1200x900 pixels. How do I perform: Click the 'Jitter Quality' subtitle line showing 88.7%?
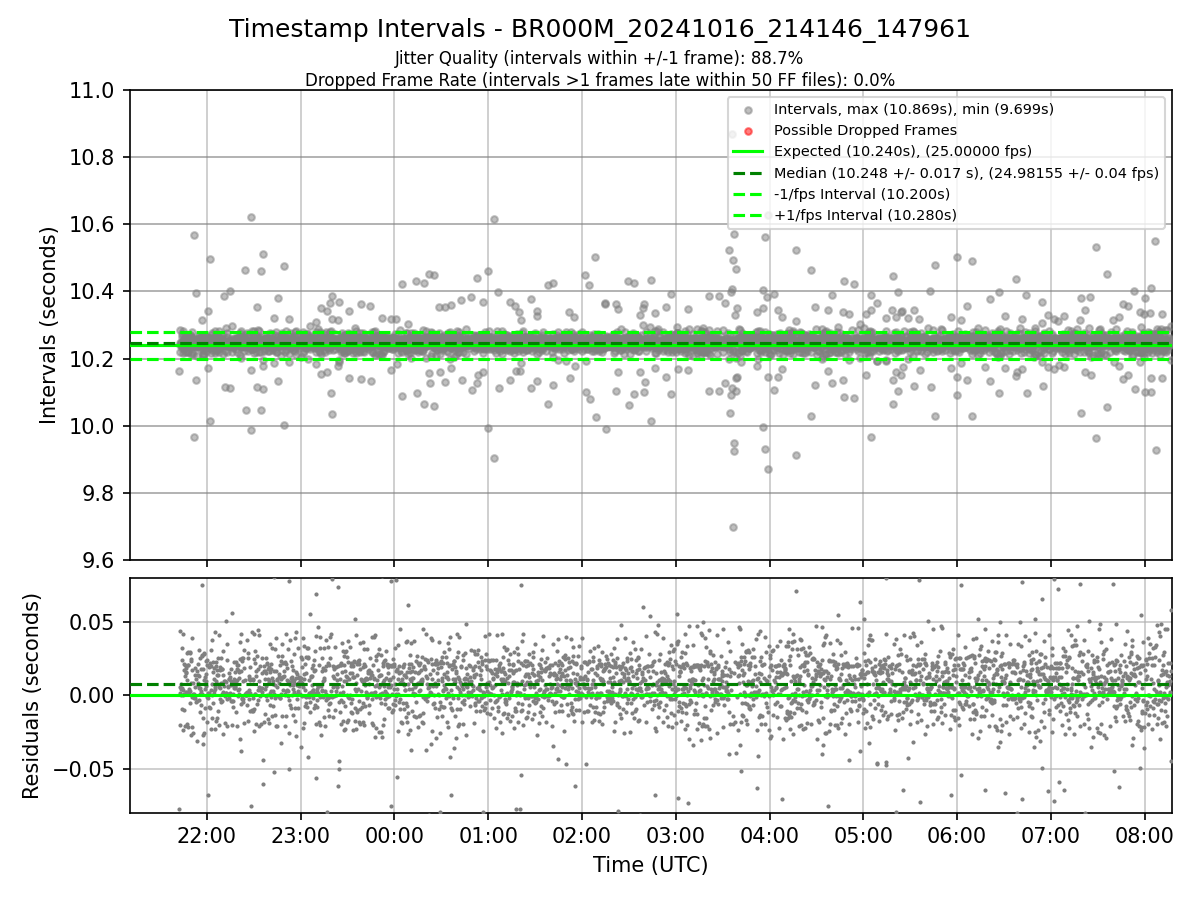click(599, 59)
